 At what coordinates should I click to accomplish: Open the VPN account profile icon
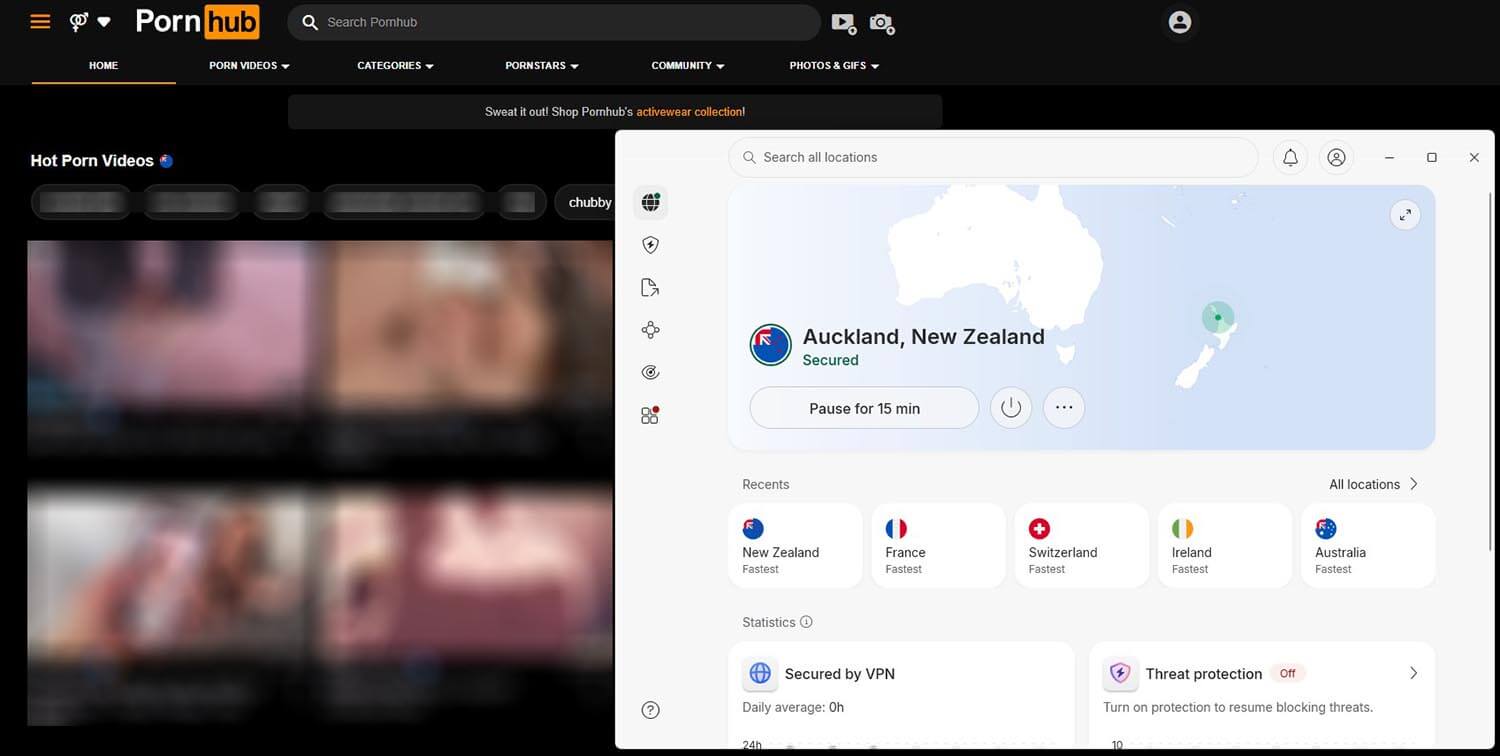(x=1336, y=157)
